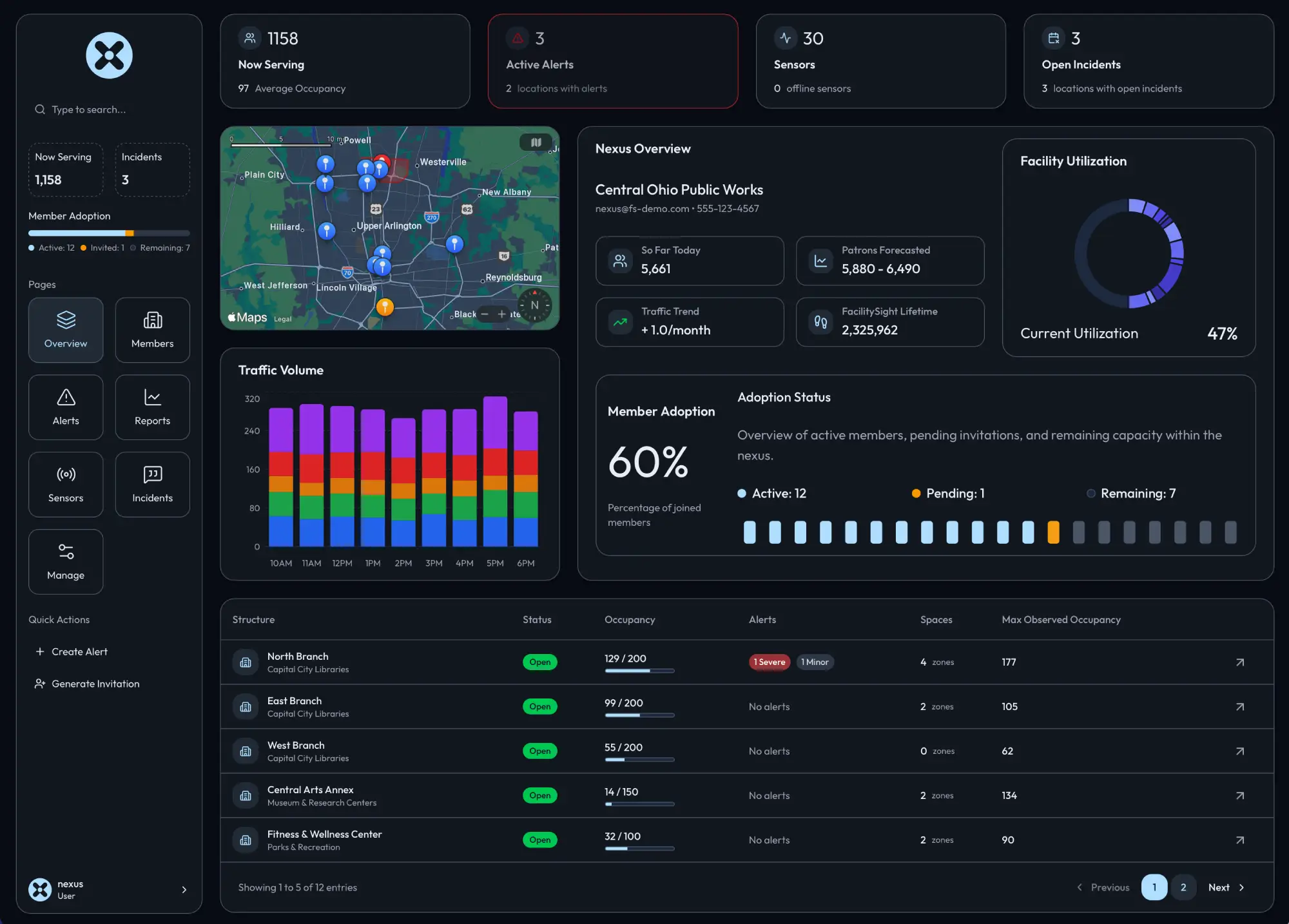This screenshot has height=924, width=1289.
Task: Select the Sensors page icon
Action: click(x=65, y=485)
